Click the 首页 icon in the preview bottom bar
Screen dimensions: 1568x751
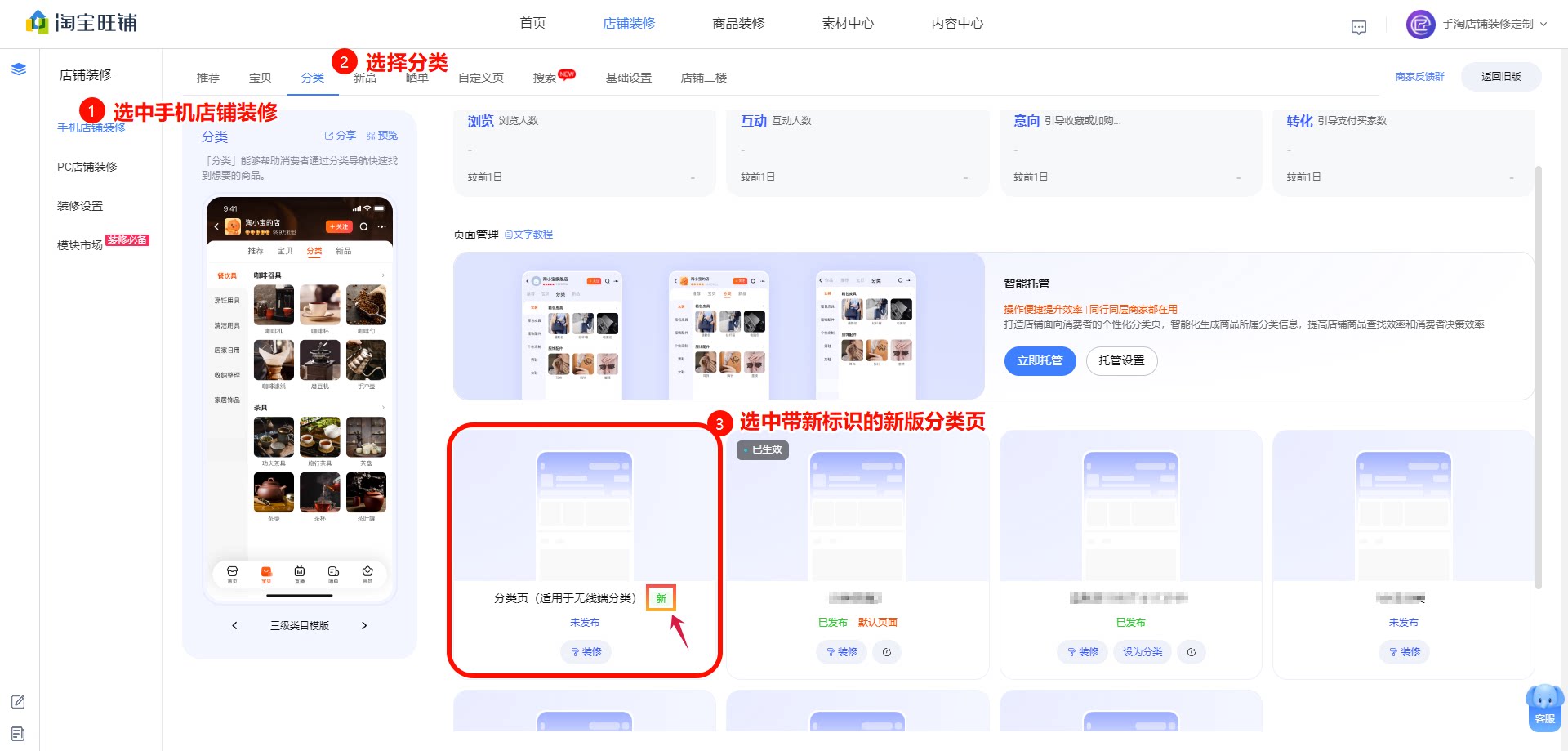[233, 574]
